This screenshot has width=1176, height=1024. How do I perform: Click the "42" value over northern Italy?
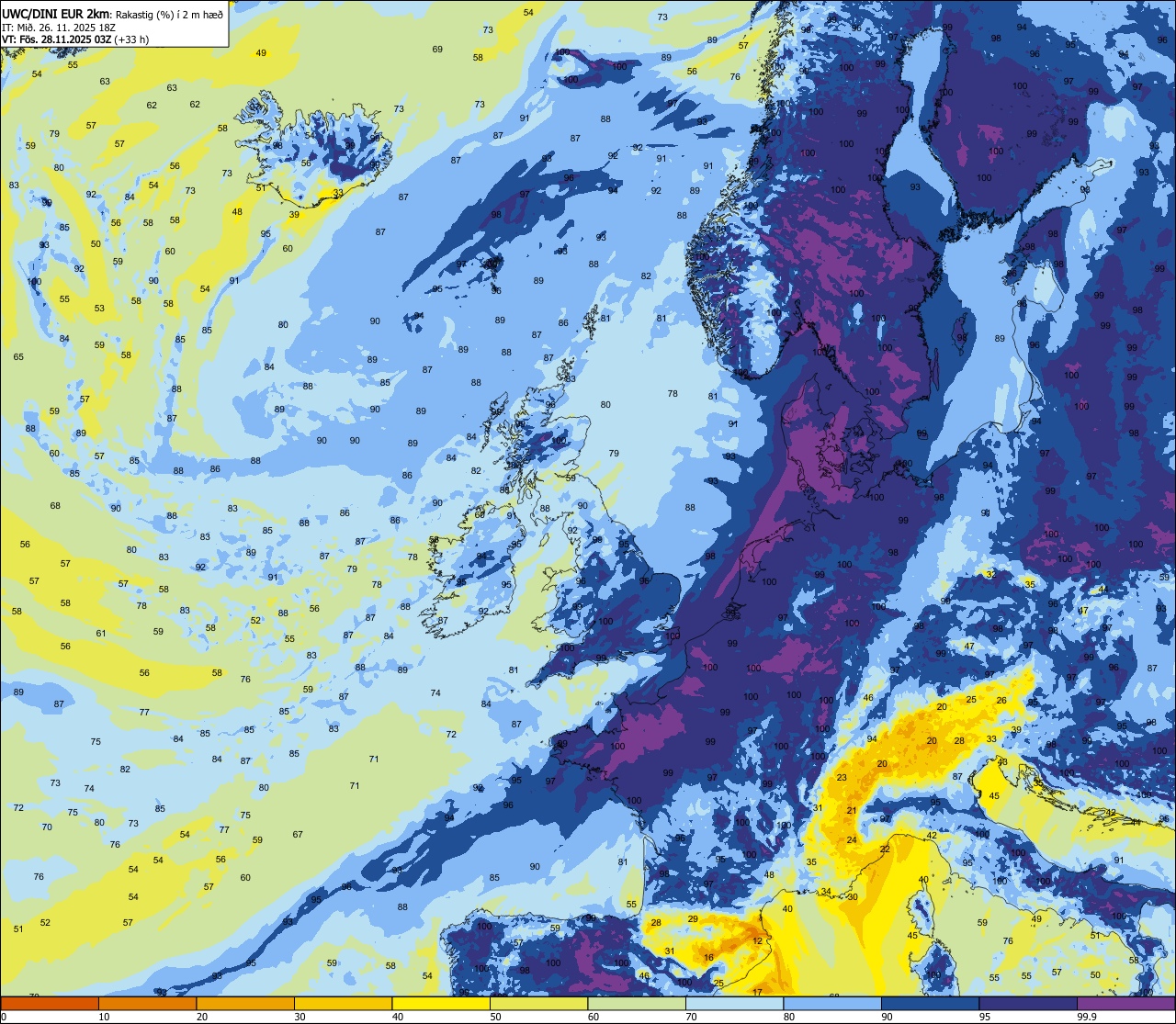932,836
